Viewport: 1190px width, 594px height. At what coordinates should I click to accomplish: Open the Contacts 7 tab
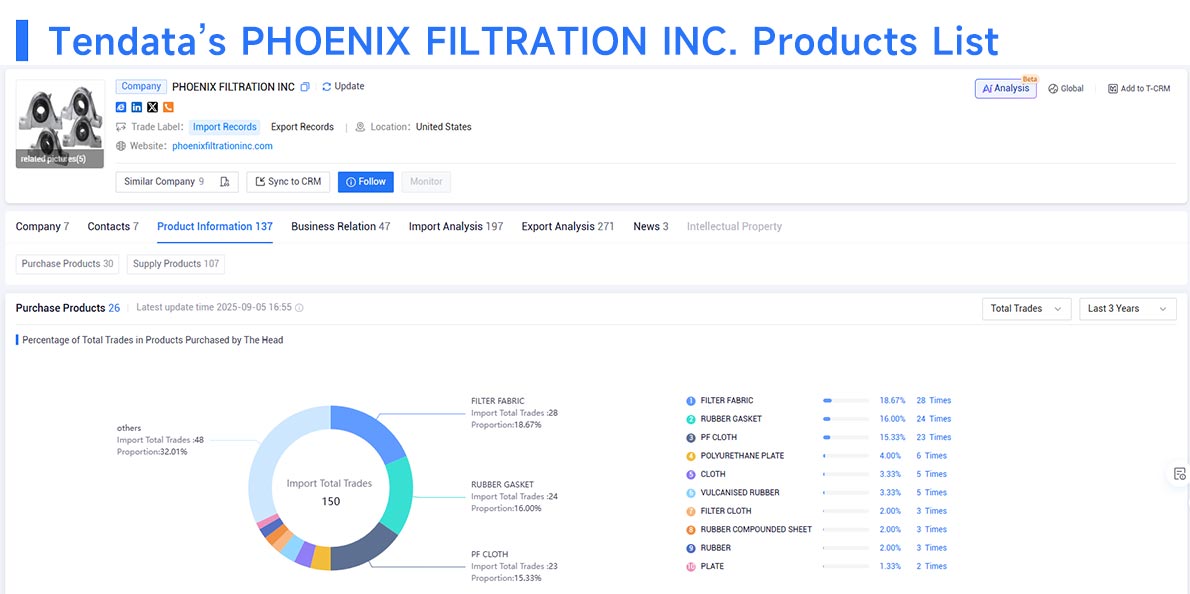(x=113, y=226)
